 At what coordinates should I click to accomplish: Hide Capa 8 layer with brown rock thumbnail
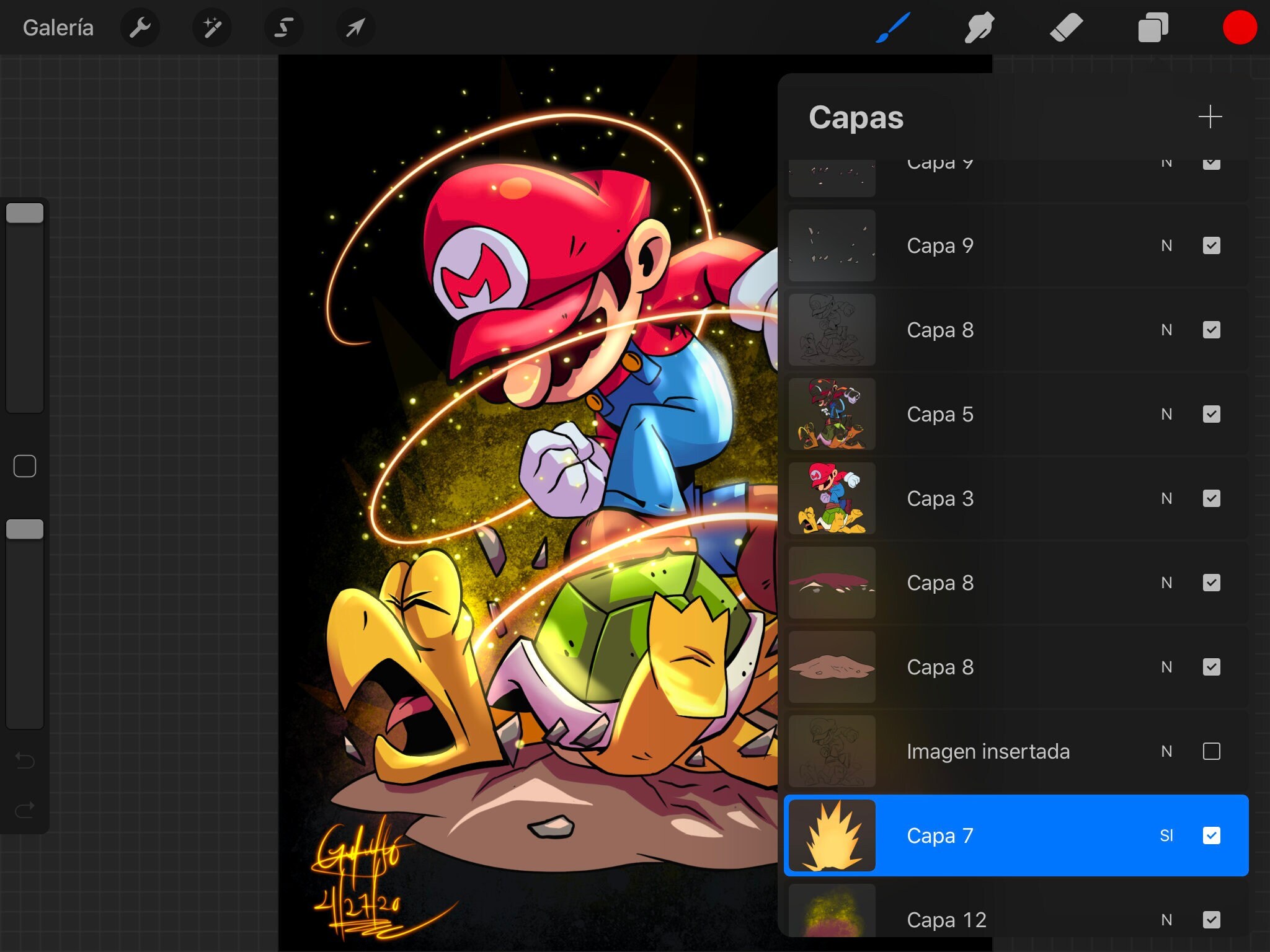[x=1211, y=667]
